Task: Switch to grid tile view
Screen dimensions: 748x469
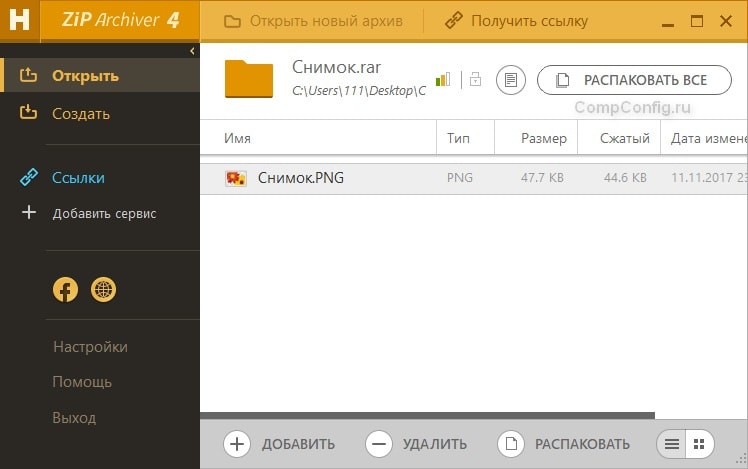Action: (699, 444)
